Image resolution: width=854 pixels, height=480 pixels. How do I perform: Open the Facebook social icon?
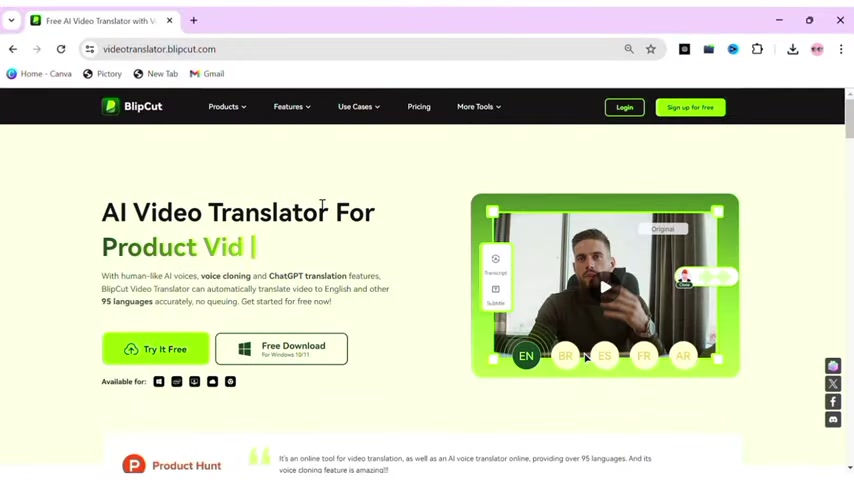coord(833,402)
